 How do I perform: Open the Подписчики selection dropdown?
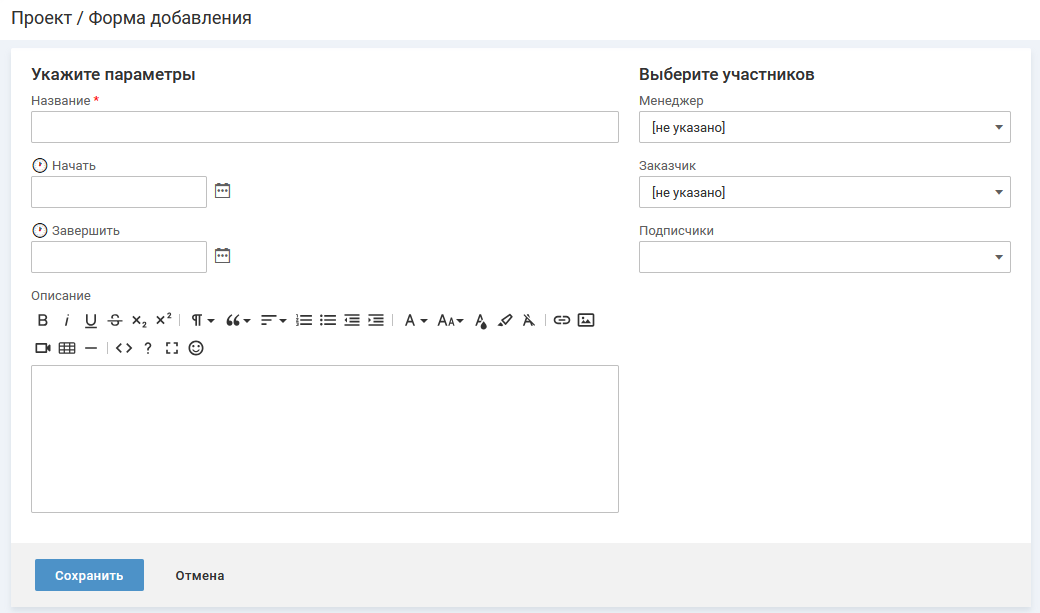point(824,257)
